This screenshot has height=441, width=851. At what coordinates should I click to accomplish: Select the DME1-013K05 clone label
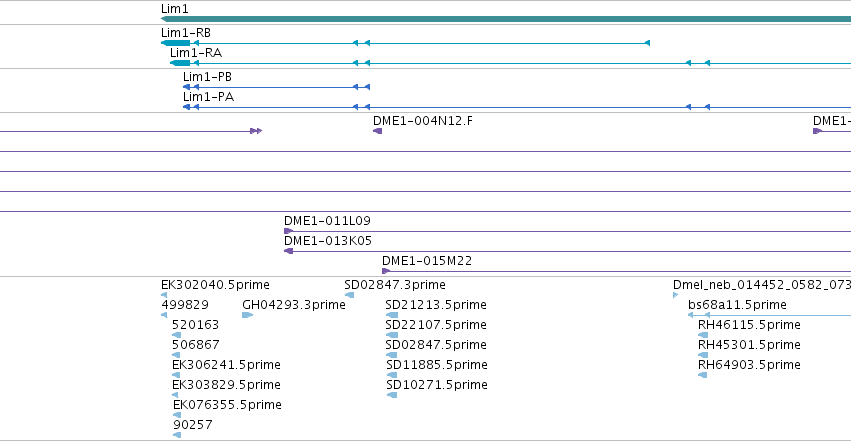coord(328,241)
